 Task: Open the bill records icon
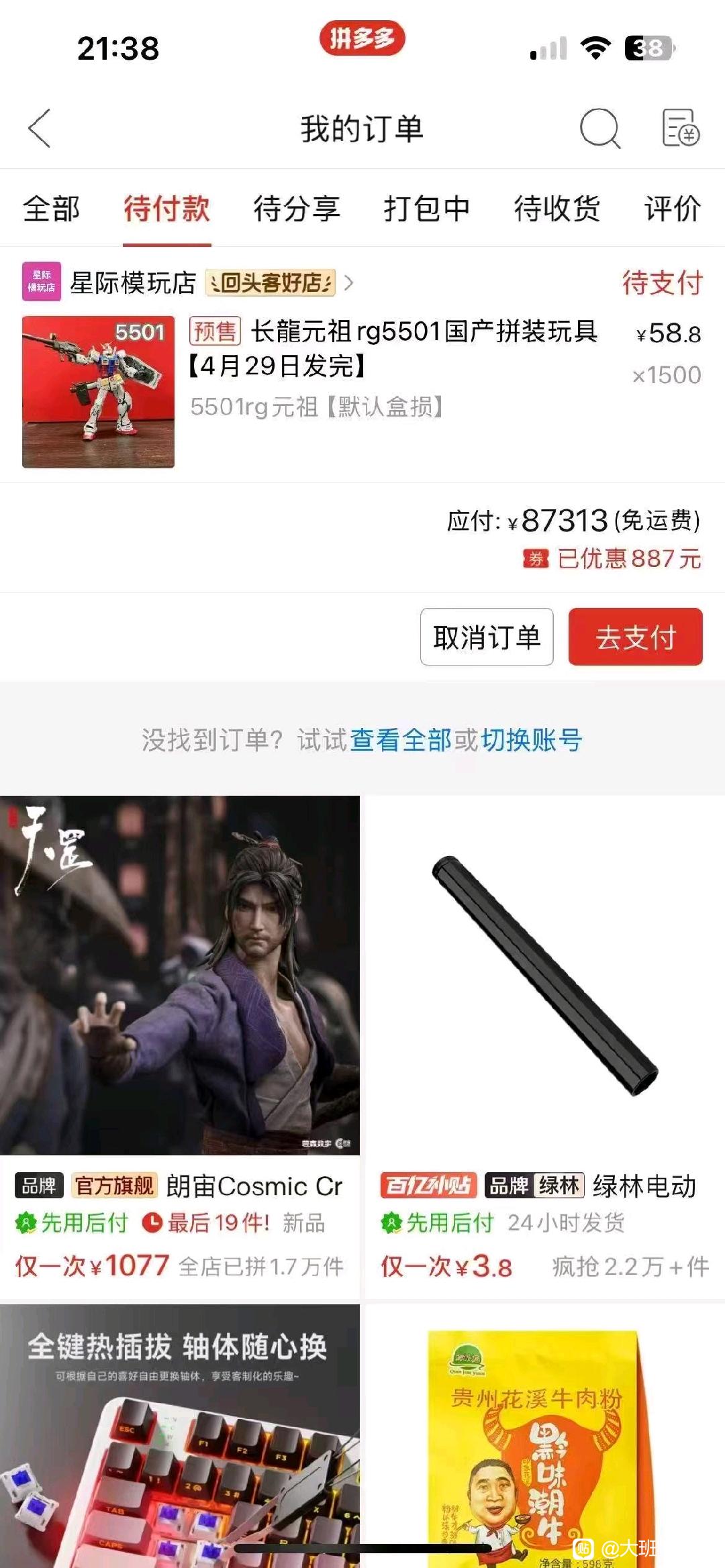[681, 128]
